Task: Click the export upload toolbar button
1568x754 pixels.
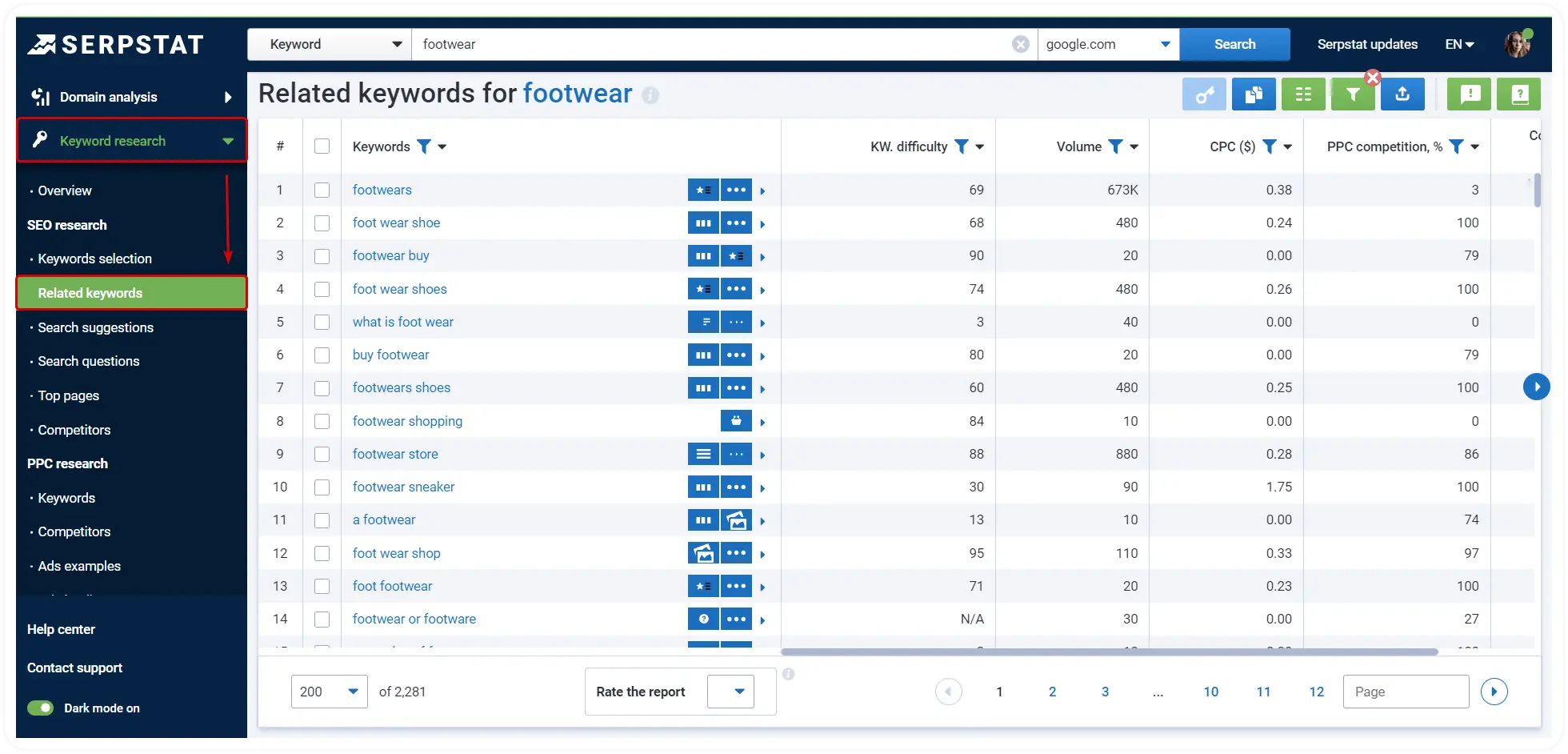Action: [1402, 94]
